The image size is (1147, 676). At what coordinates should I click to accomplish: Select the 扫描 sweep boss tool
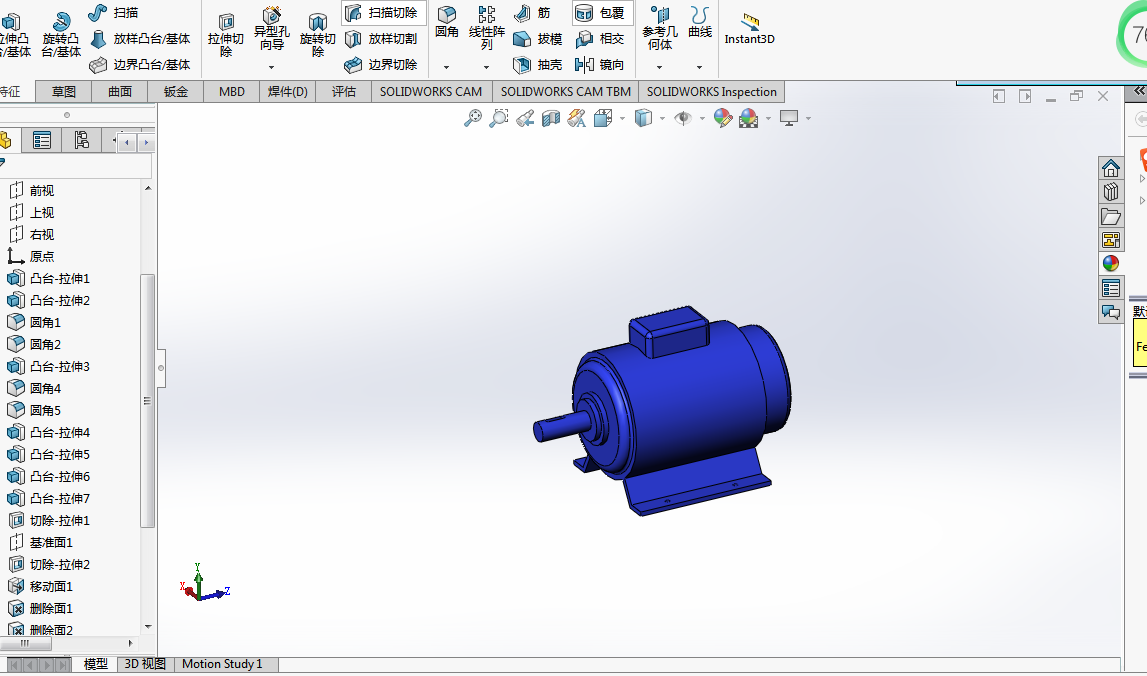[113, 12]
